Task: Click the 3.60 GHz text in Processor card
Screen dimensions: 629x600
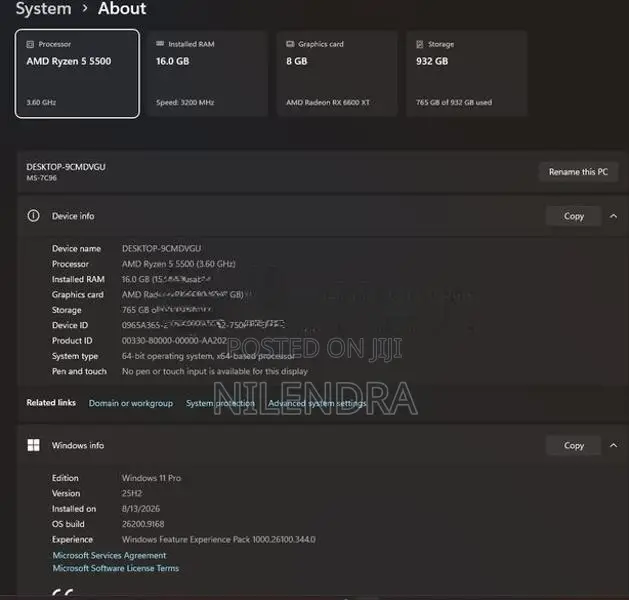Action: click(41, 102)
